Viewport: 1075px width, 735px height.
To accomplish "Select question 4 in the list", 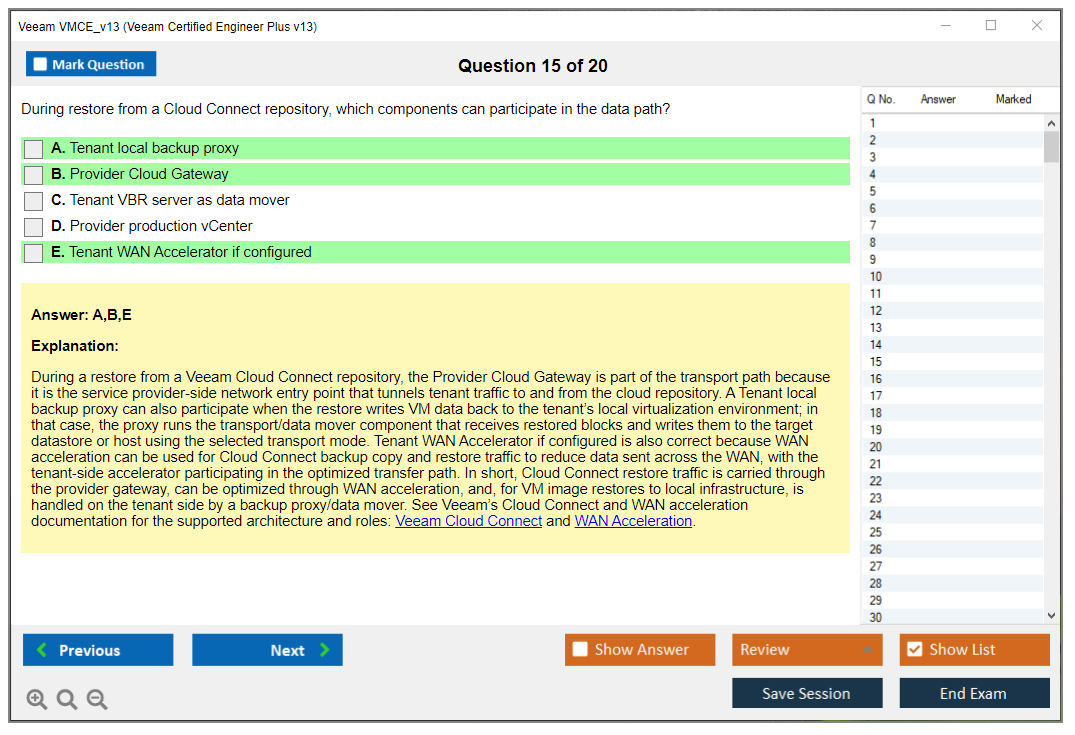I will click(x=952, y=174).
